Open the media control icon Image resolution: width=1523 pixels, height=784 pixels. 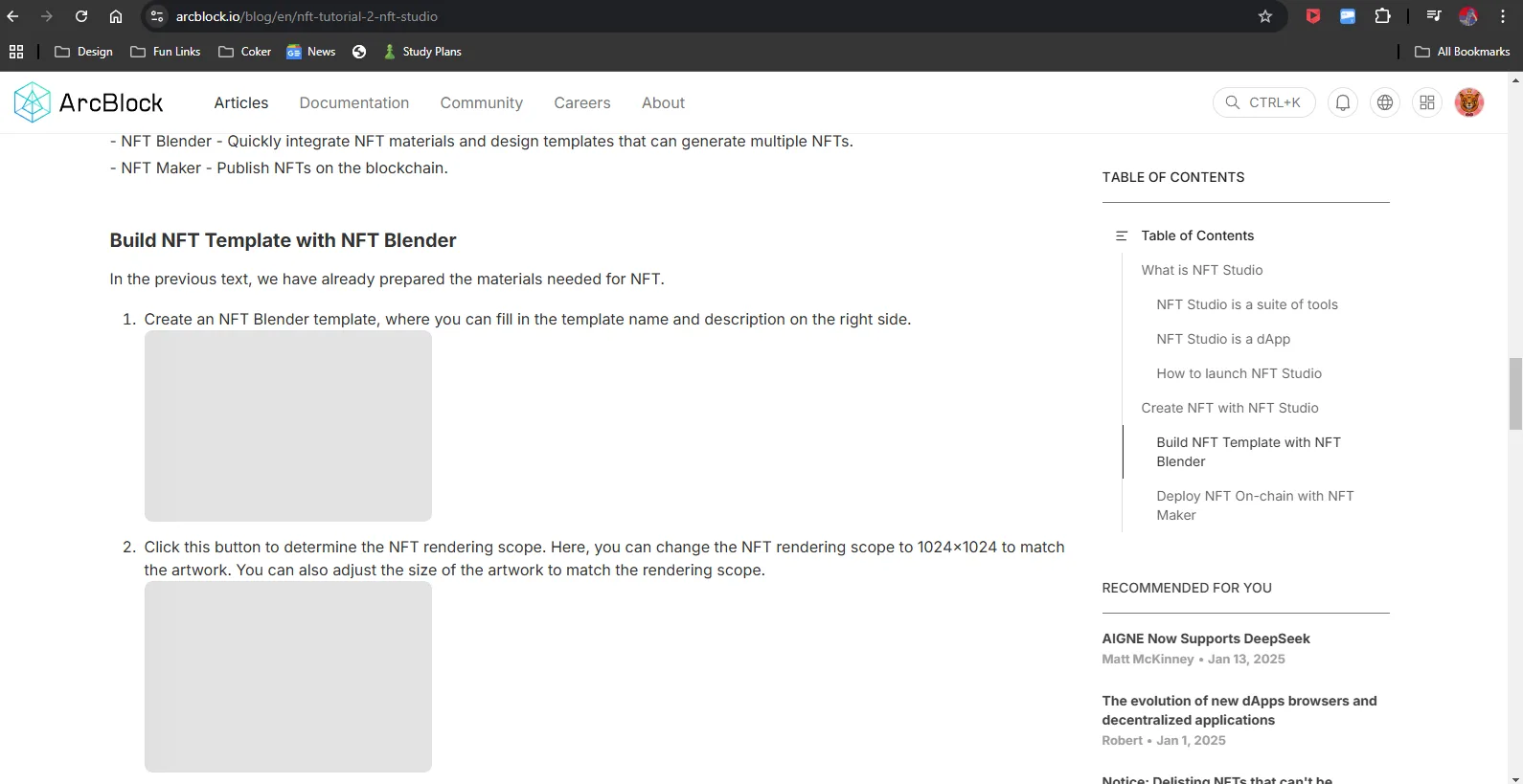click(x=1434, y=16)
